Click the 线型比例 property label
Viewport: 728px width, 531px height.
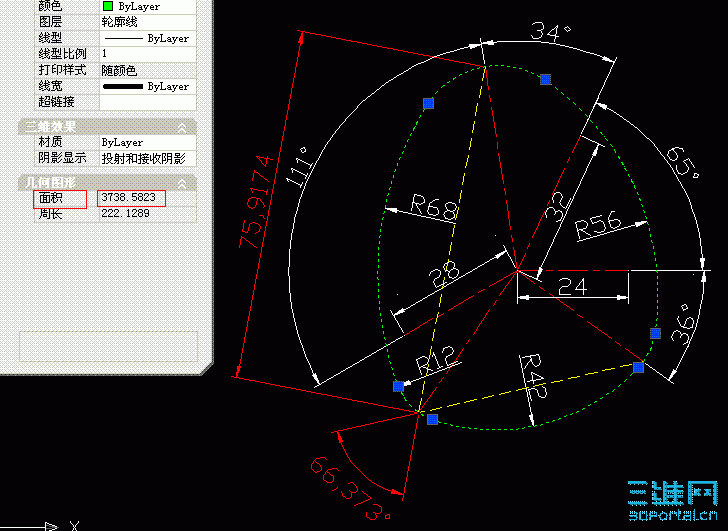62,54
